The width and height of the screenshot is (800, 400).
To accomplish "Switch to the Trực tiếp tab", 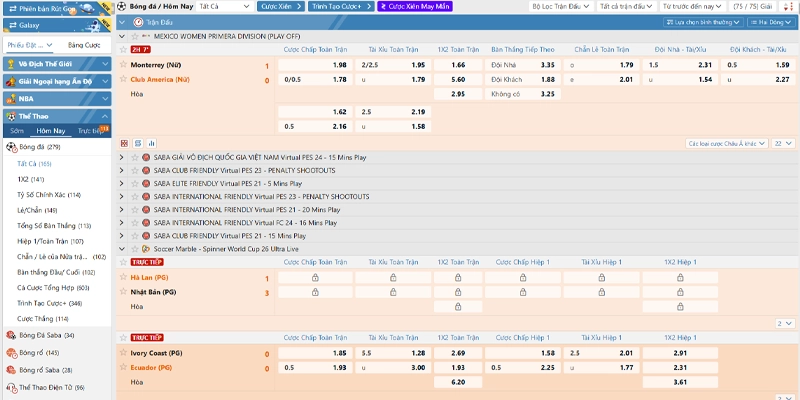I will (90, 131).
